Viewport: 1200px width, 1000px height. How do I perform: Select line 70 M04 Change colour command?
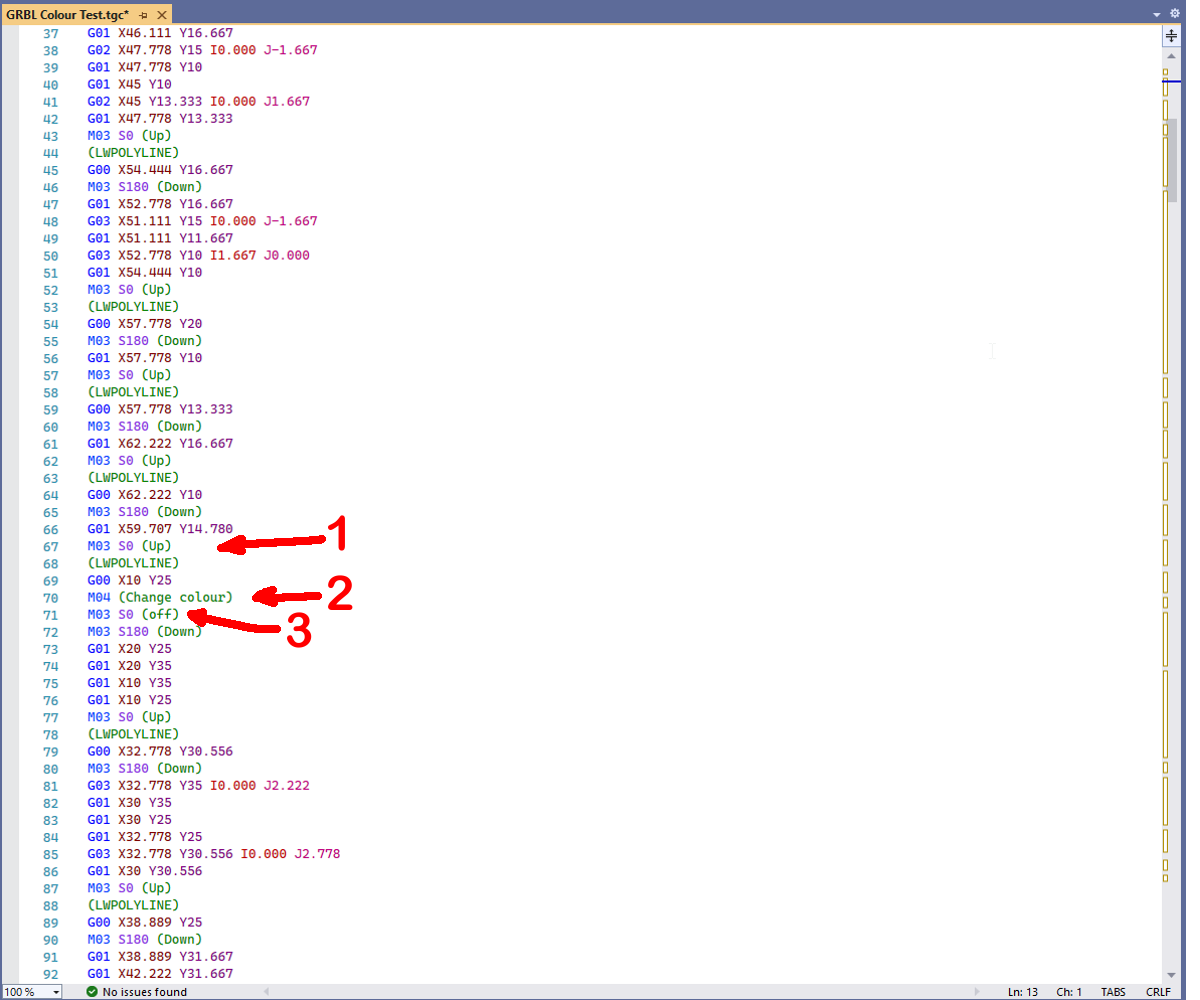coord(160,597)
